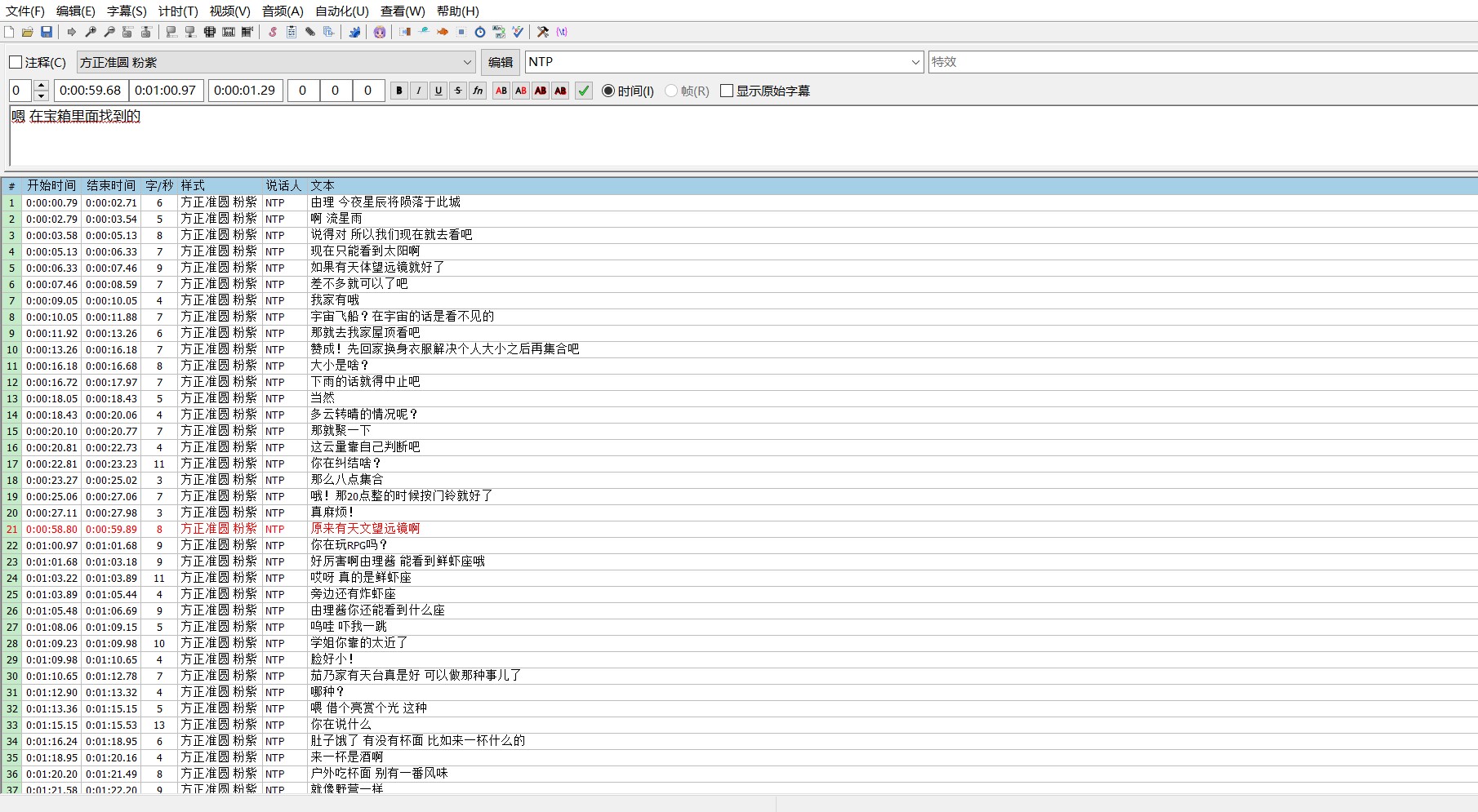Image resolution: width=1478 pixels, height=812 pixels.
Task: Toggle italic formatting button
Action: point(419,91)
